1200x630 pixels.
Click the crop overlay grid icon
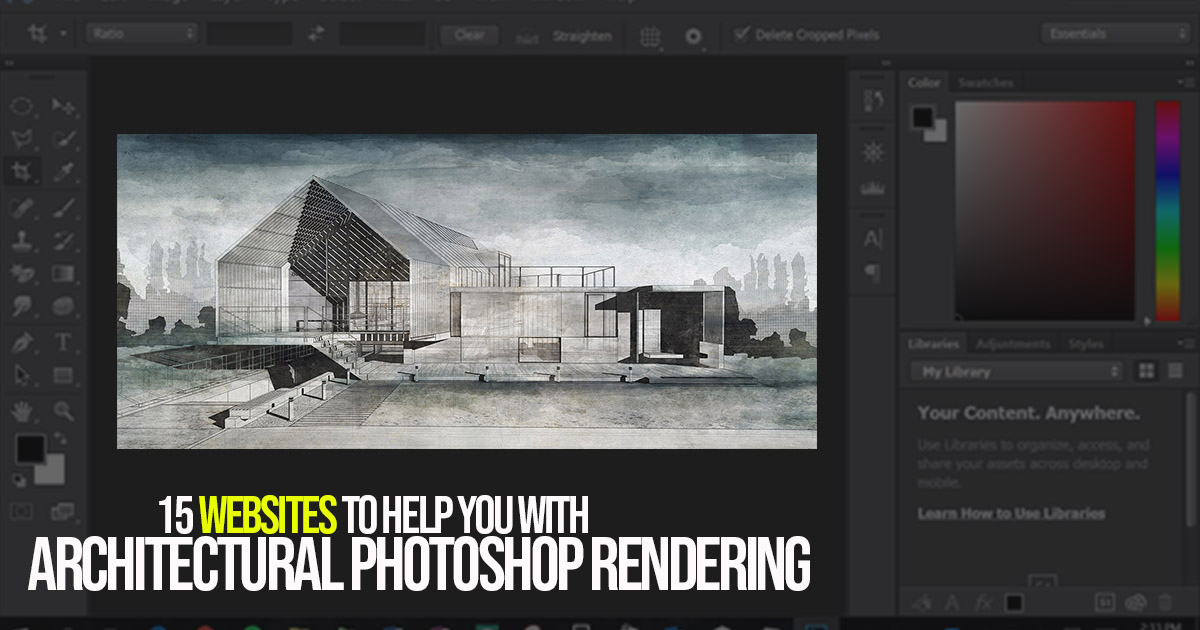pyautogui.click(x=650, y=37)
